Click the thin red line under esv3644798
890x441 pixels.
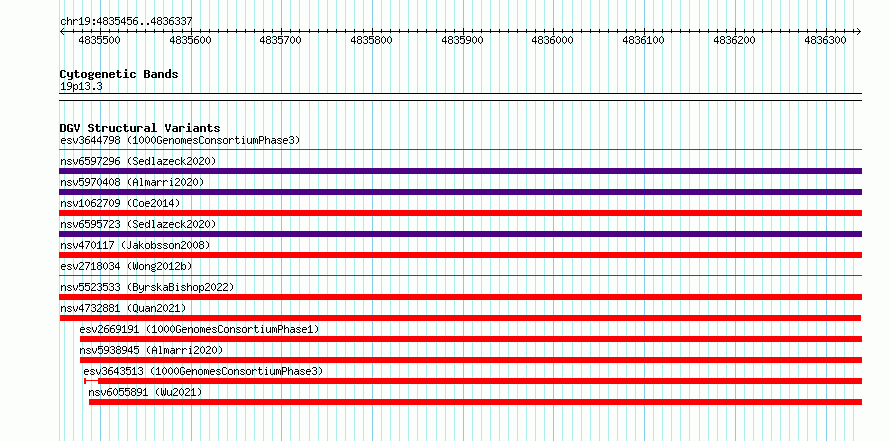click(x=460, y=150)
